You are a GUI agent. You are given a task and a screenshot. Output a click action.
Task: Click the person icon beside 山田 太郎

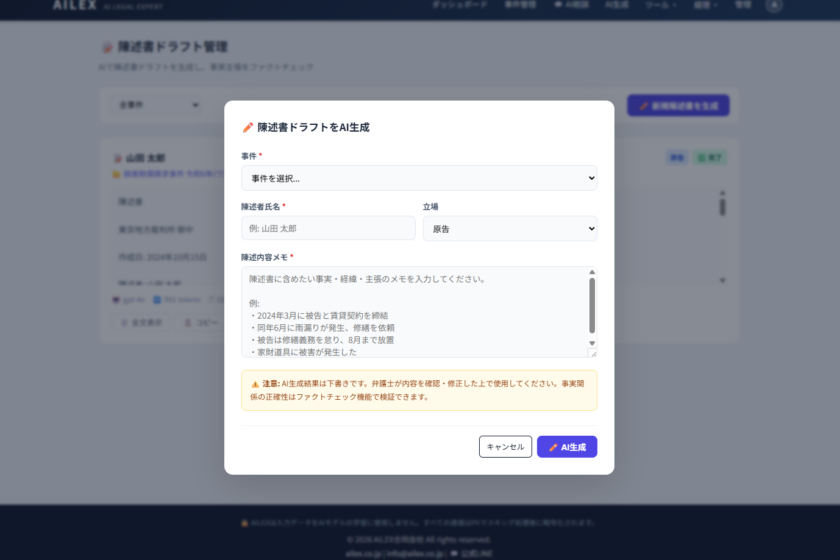(x=119, y=158)
